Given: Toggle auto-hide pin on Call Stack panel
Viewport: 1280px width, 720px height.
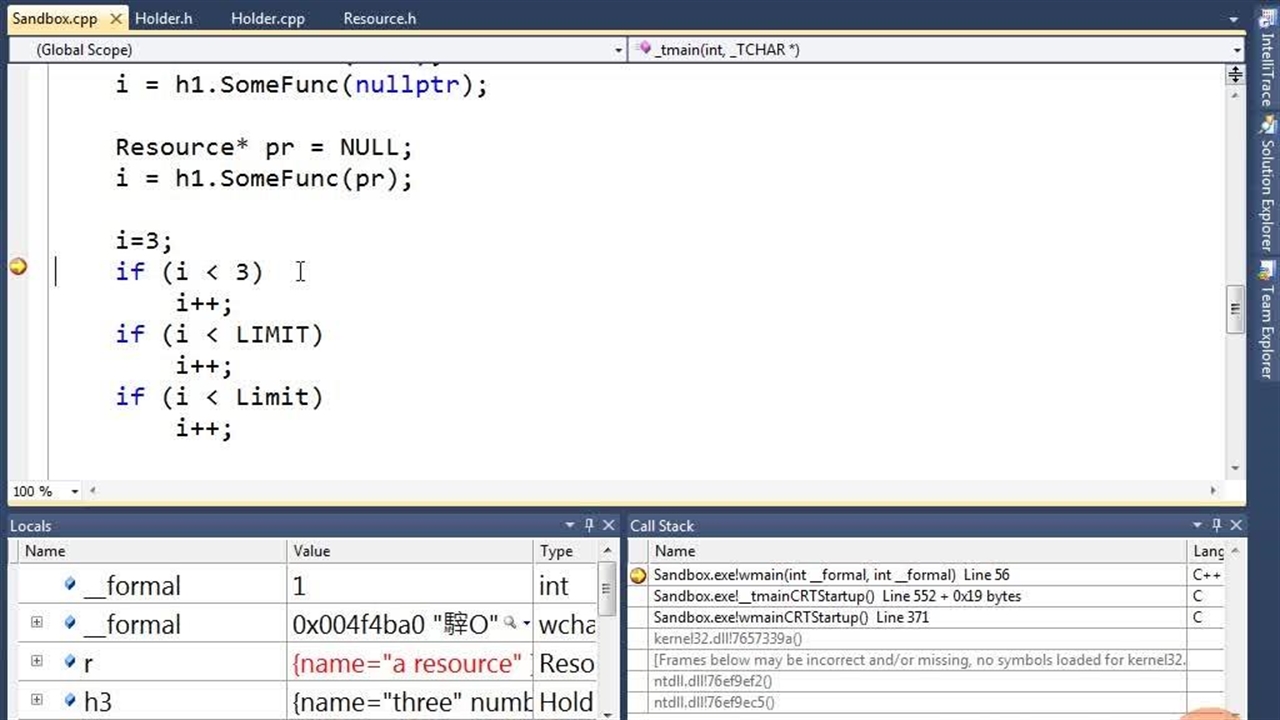Looking at the screenshot, I should (x=1217, y=525).
